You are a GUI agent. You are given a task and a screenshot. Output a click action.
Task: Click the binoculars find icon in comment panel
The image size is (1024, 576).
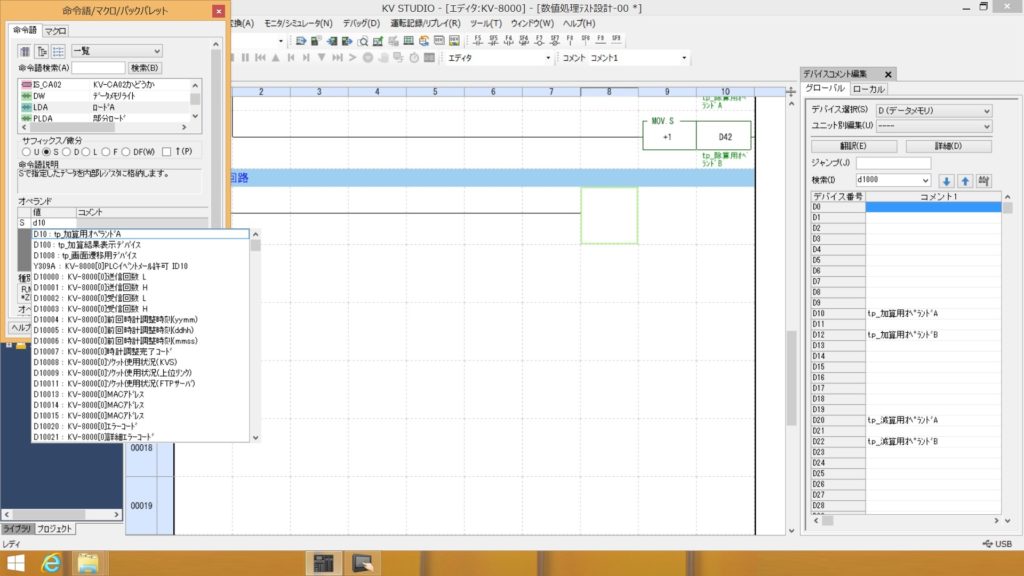coord(984,180)
